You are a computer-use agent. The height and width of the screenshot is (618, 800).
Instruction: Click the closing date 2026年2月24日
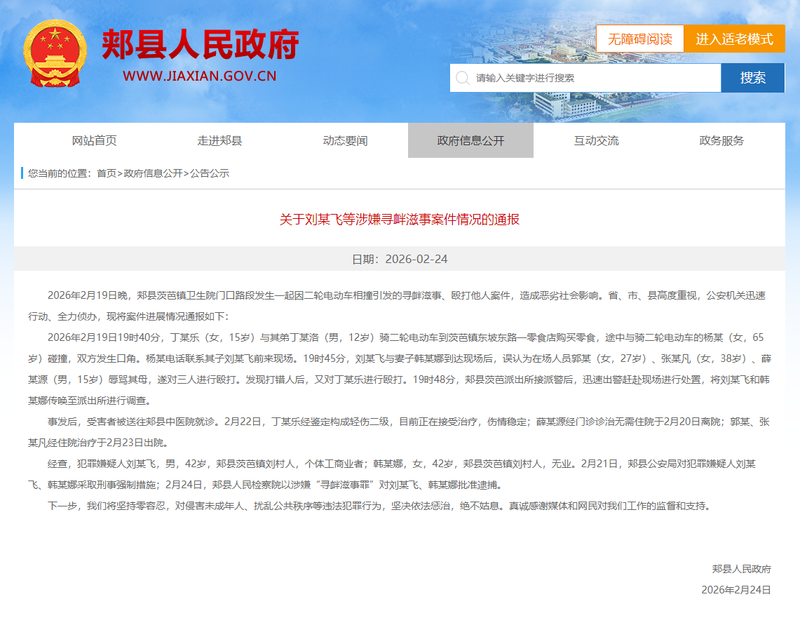point(736,590)
